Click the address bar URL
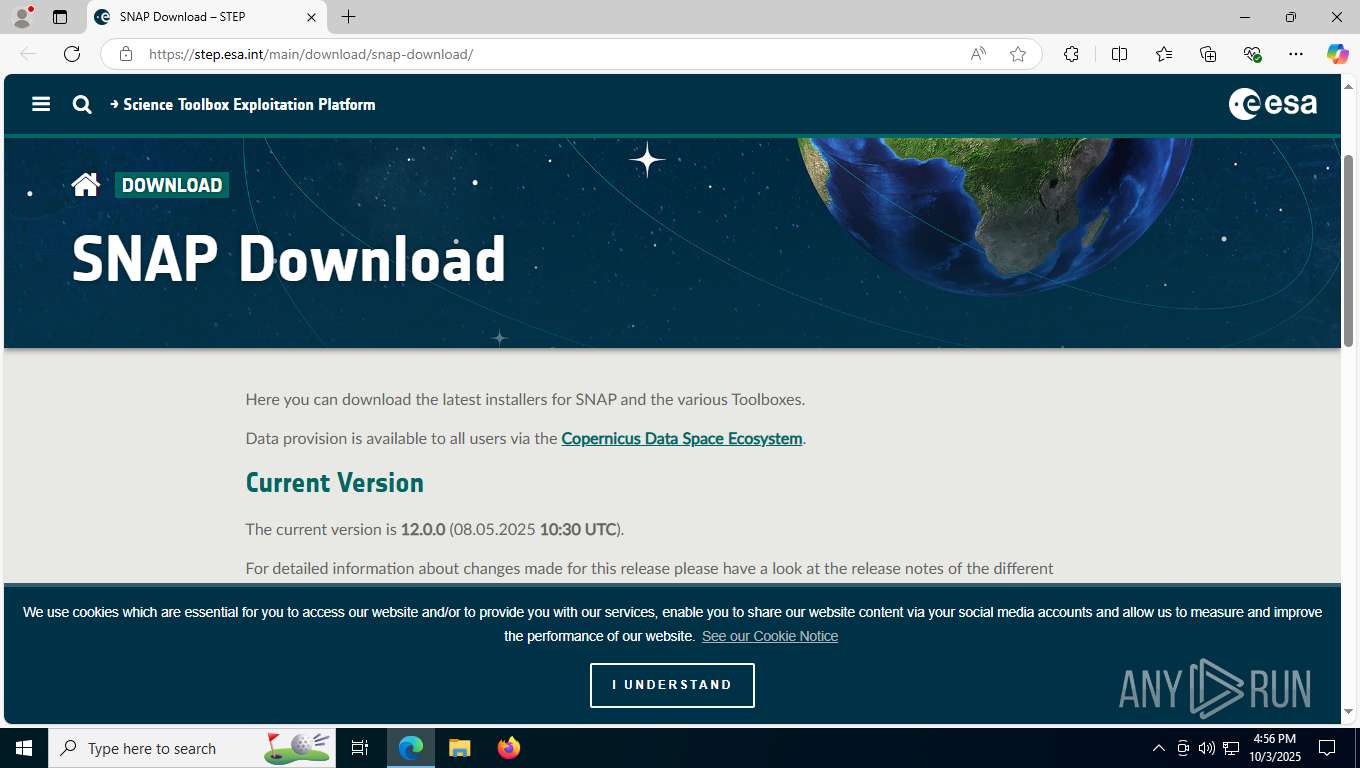The height and width of the screenshot is (768, 1360). 311,54
